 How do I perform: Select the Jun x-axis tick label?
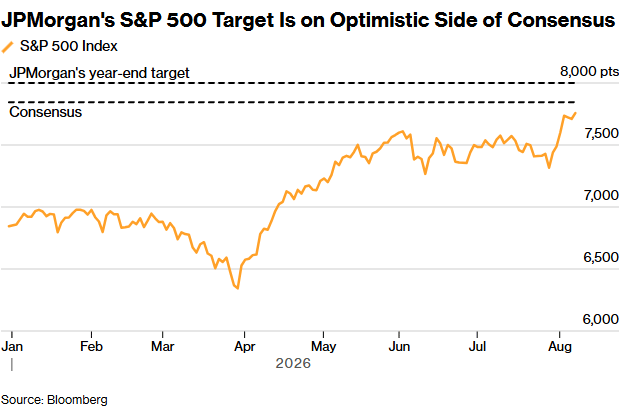[399, 347]
